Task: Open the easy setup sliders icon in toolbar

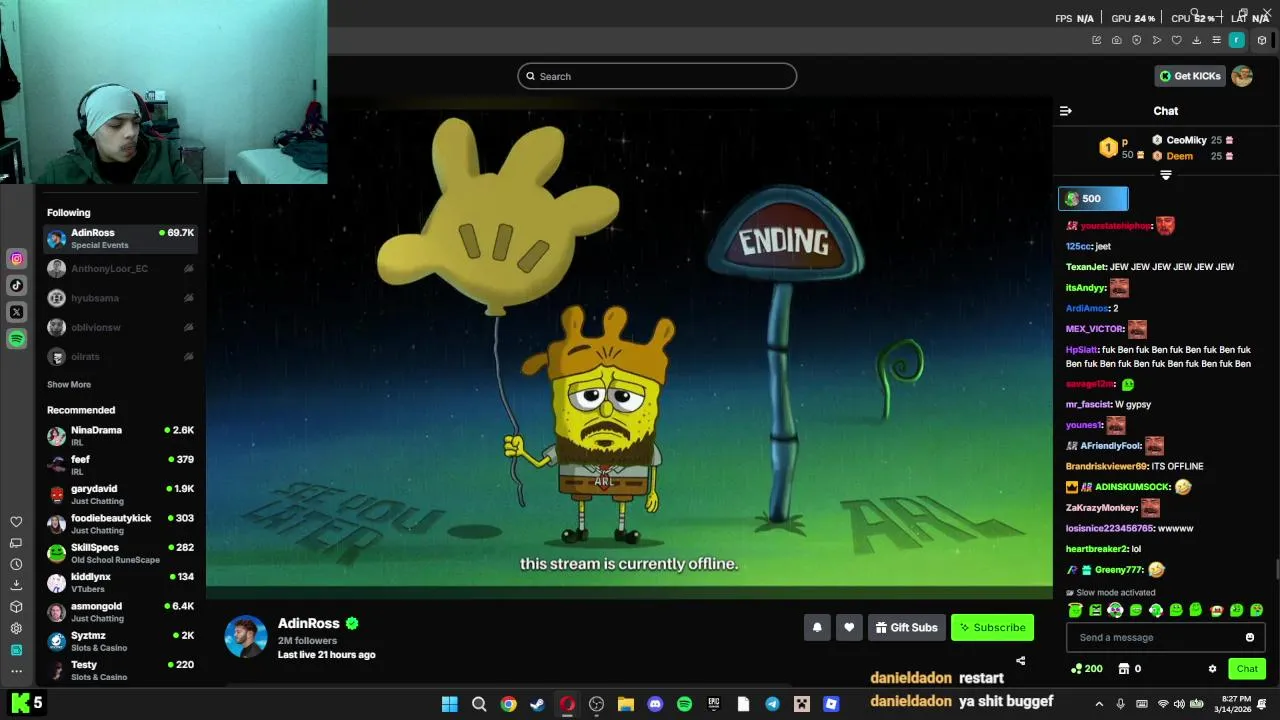Action: click(x=1217, y=40)
